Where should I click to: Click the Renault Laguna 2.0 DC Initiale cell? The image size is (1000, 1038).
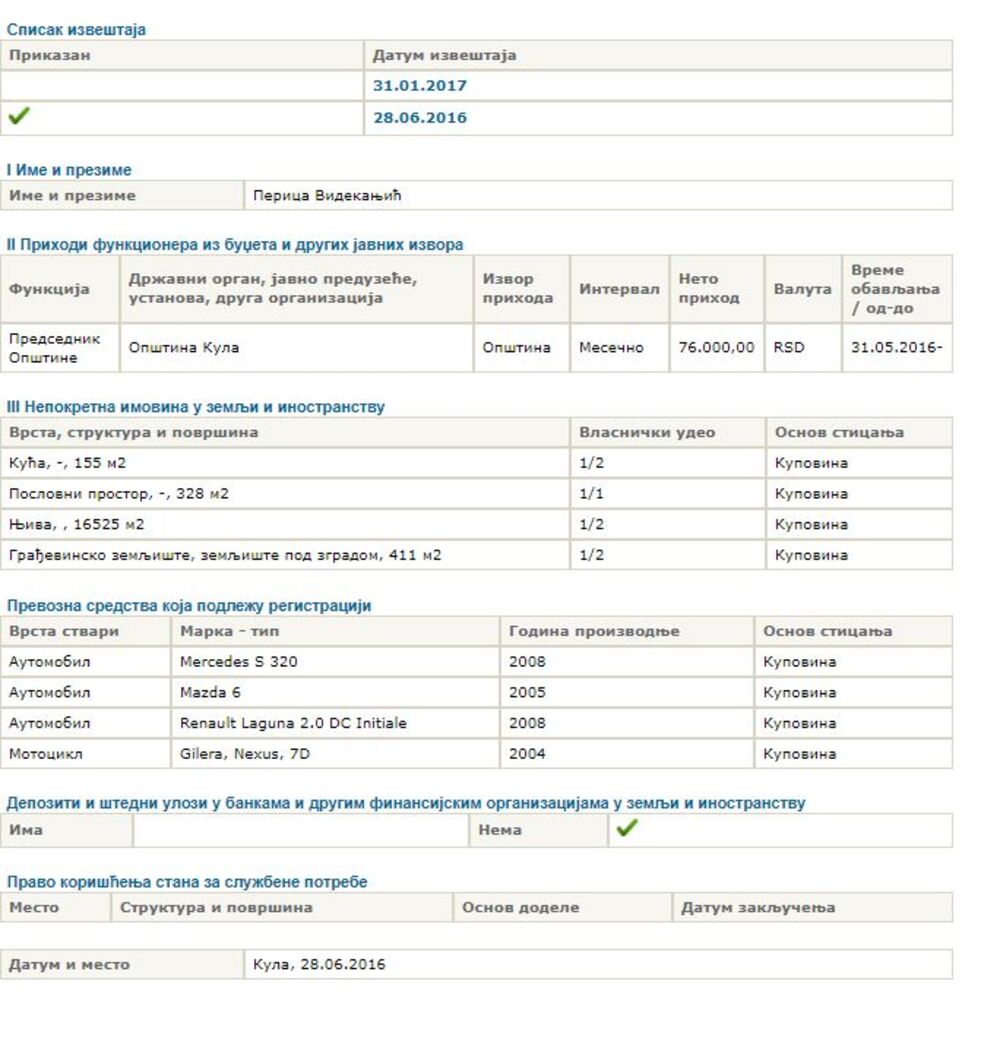pos(293,723)
